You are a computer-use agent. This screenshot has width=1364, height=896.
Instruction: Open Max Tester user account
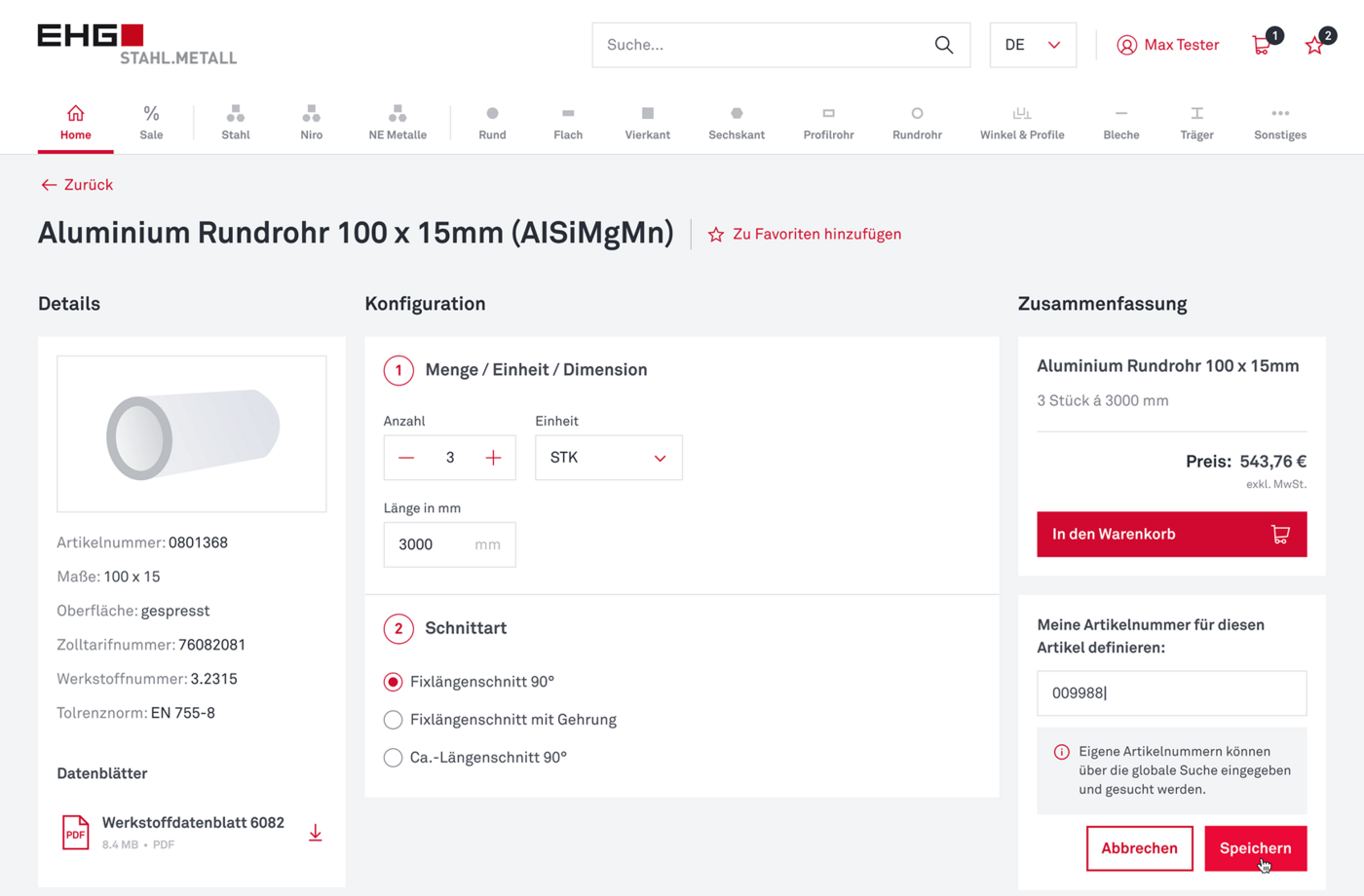tap(1167, 45)
